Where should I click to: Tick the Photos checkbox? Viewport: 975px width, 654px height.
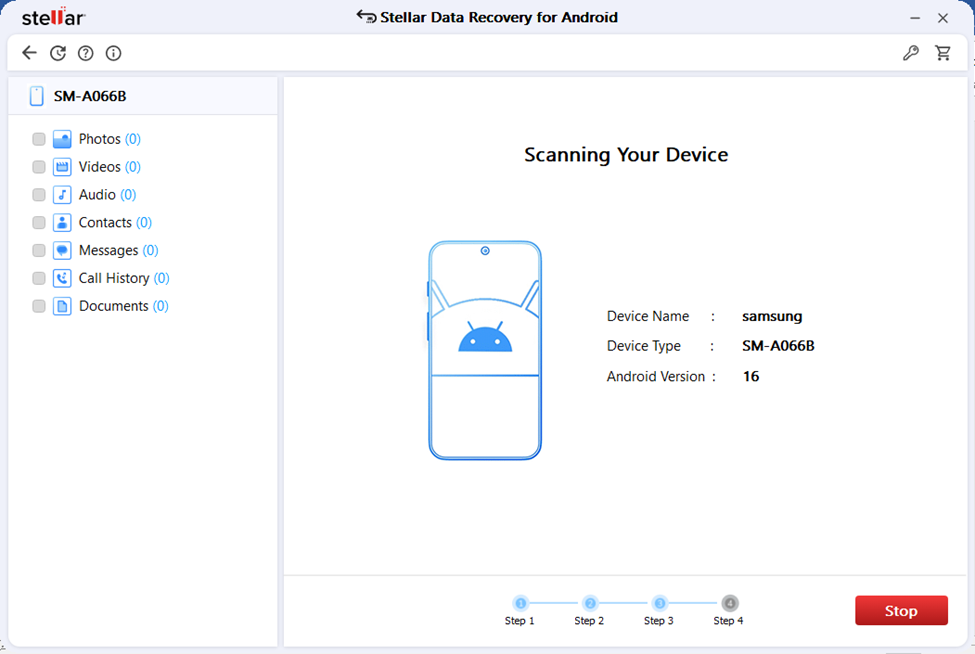[39, 139]
